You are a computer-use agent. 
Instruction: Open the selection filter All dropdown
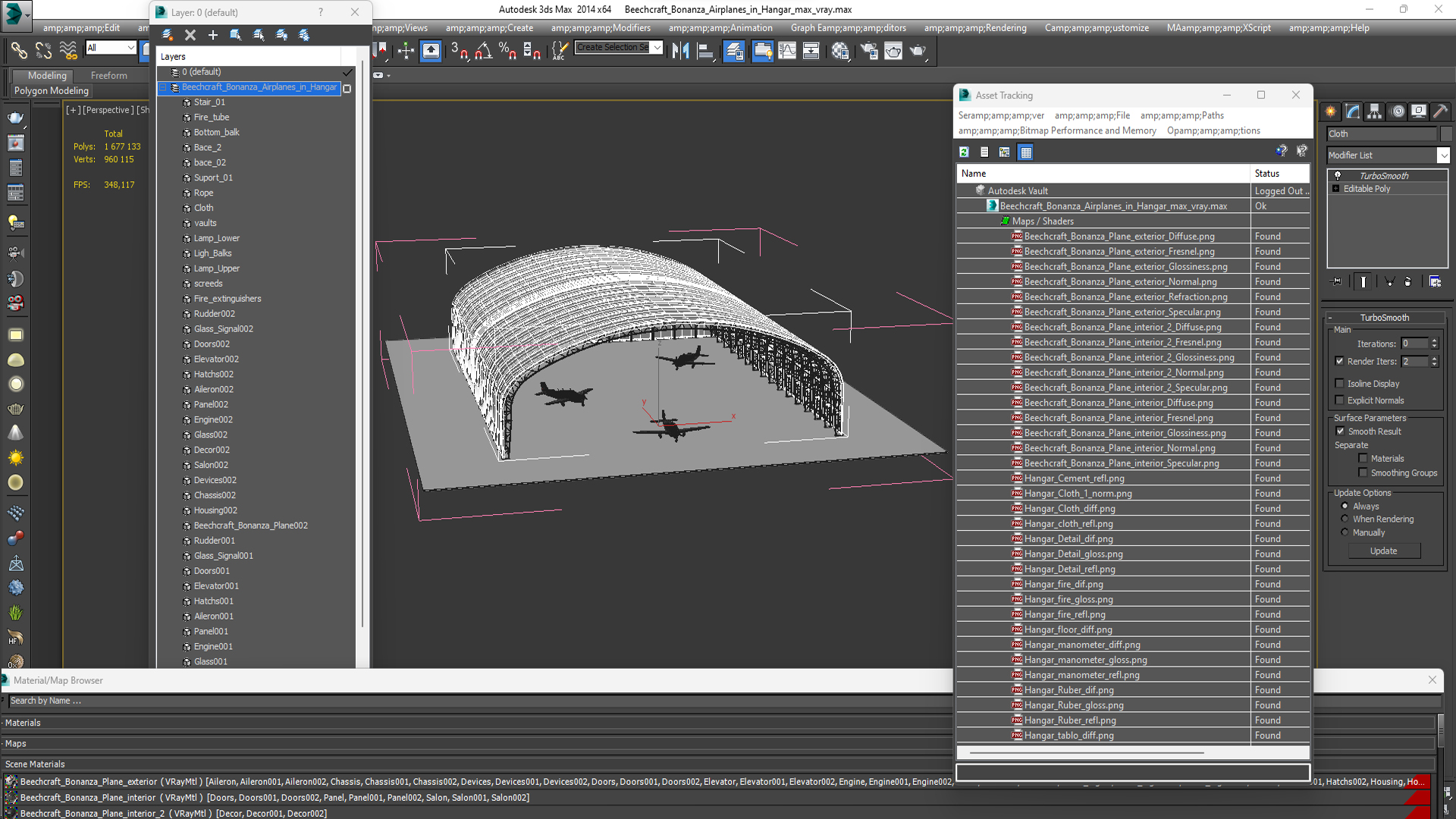click(x=130, y=48)
